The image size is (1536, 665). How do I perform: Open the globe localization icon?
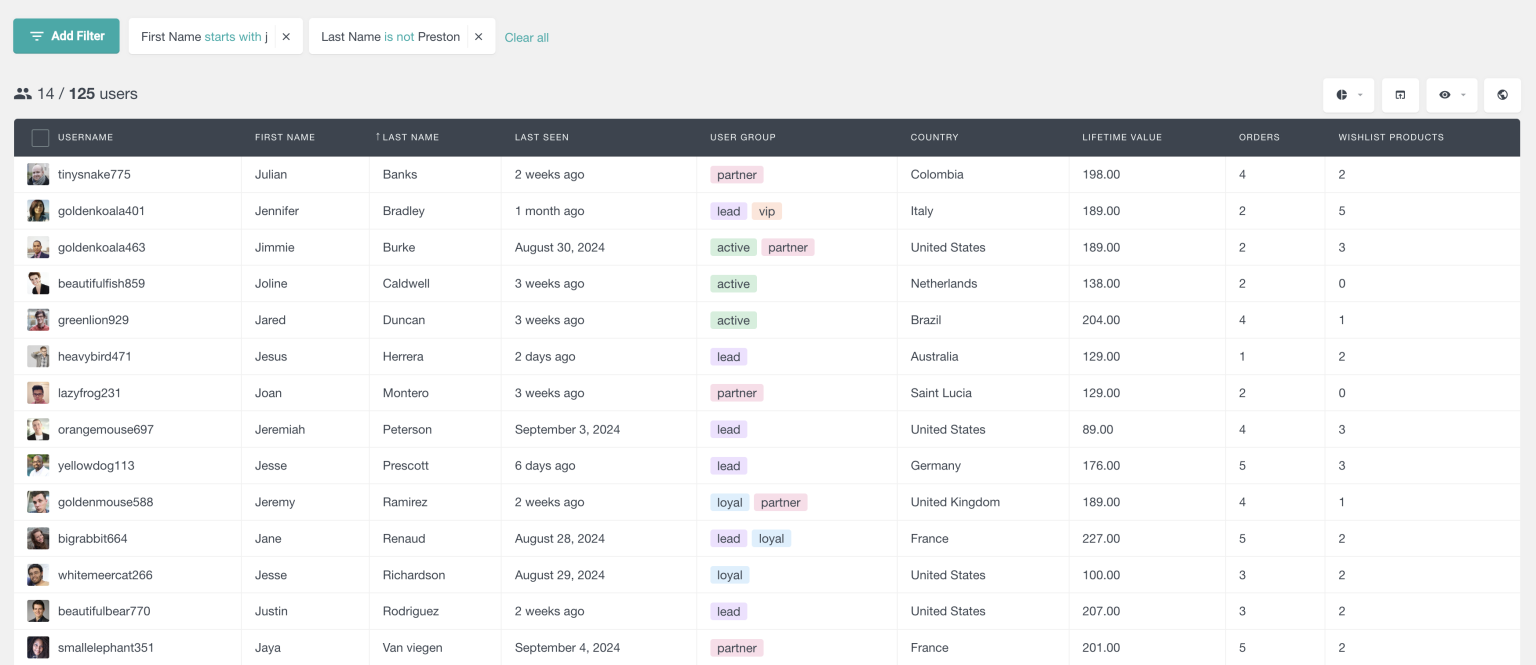pos(1502,94)
